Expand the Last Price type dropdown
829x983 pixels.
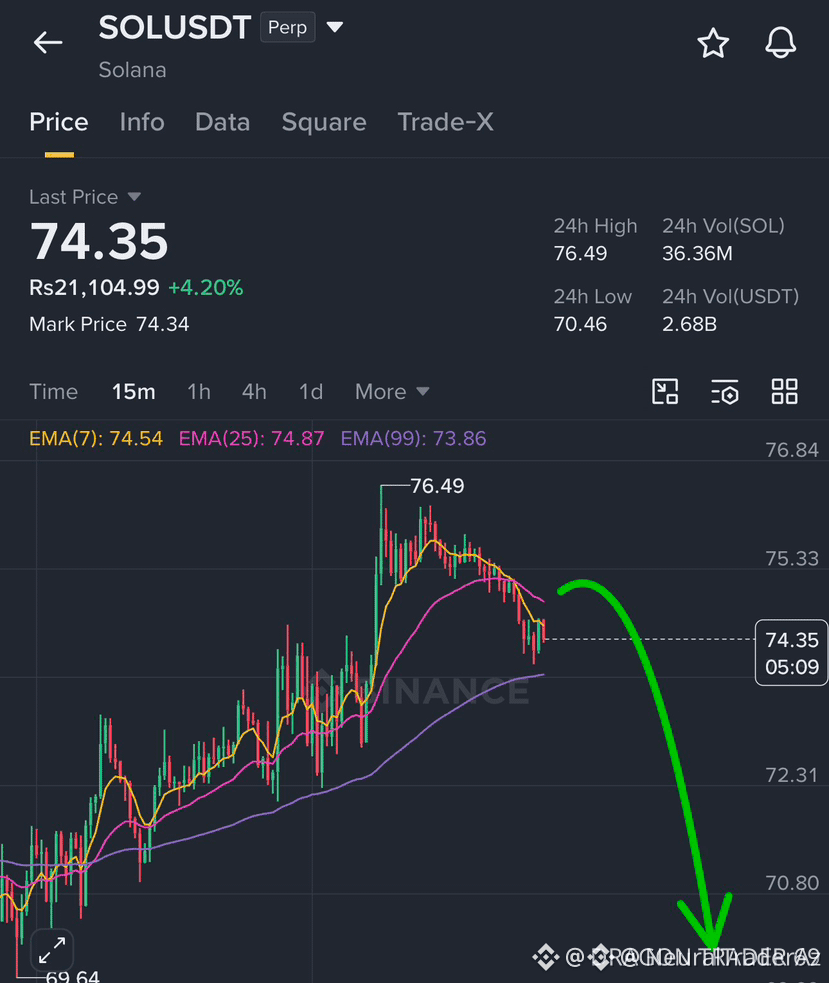134,197
